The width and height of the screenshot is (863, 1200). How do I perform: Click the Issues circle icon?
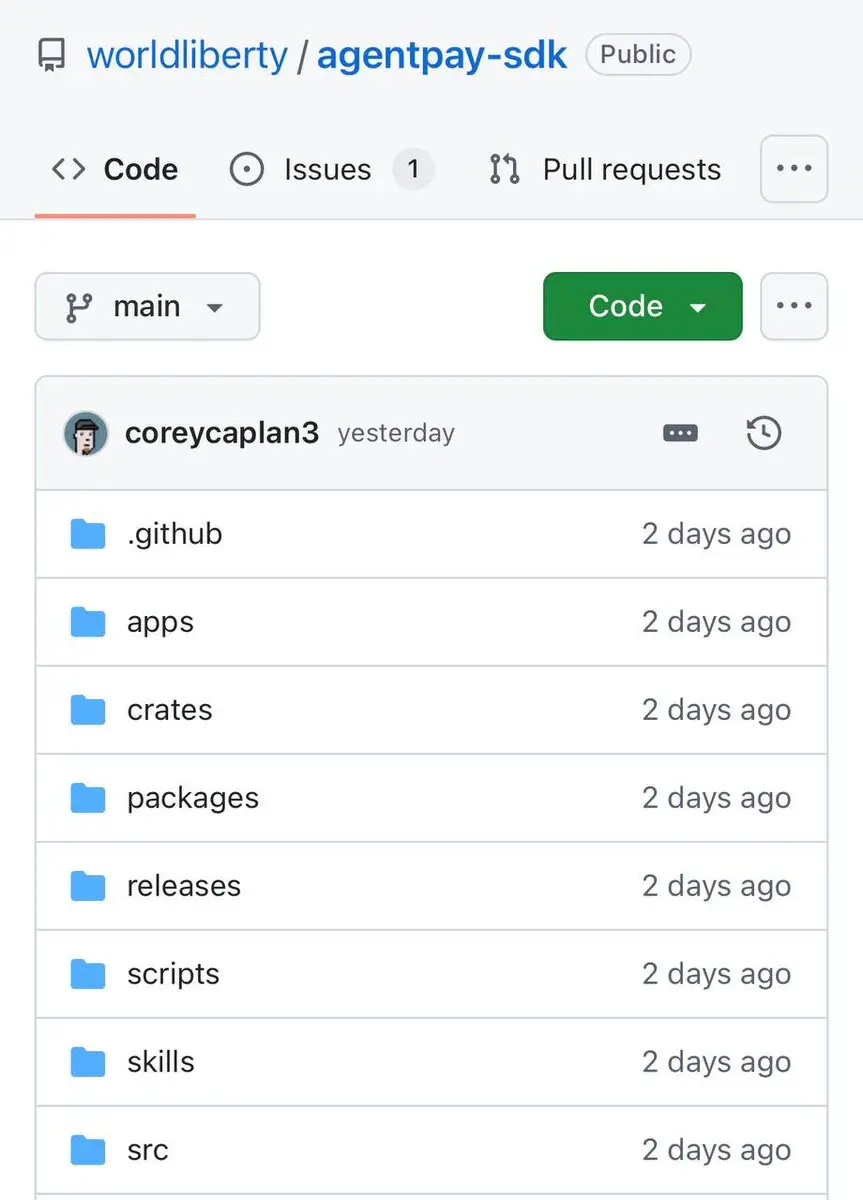click(247, 170)
